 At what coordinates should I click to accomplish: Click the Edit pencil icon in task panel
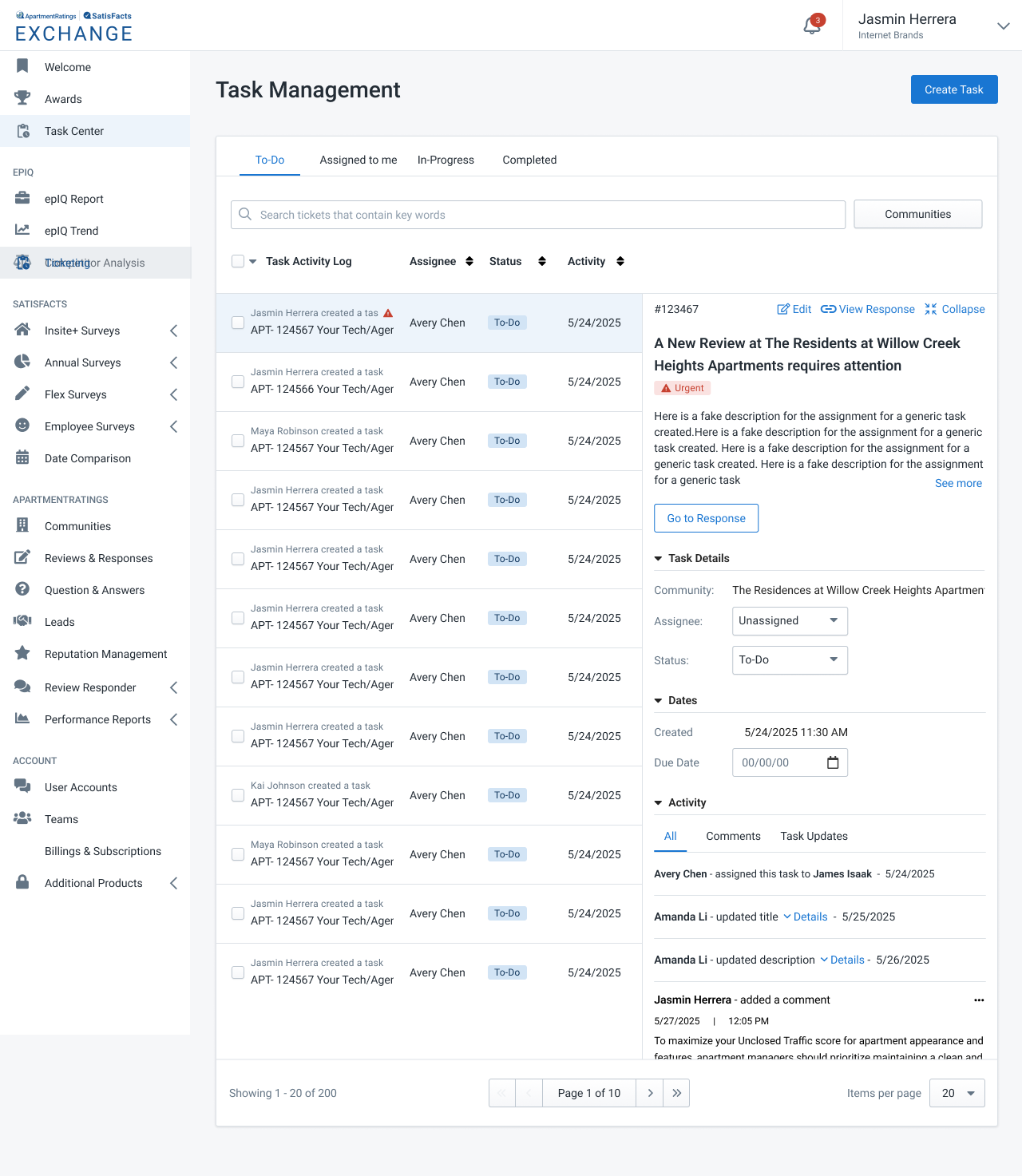tap(784, 309)
